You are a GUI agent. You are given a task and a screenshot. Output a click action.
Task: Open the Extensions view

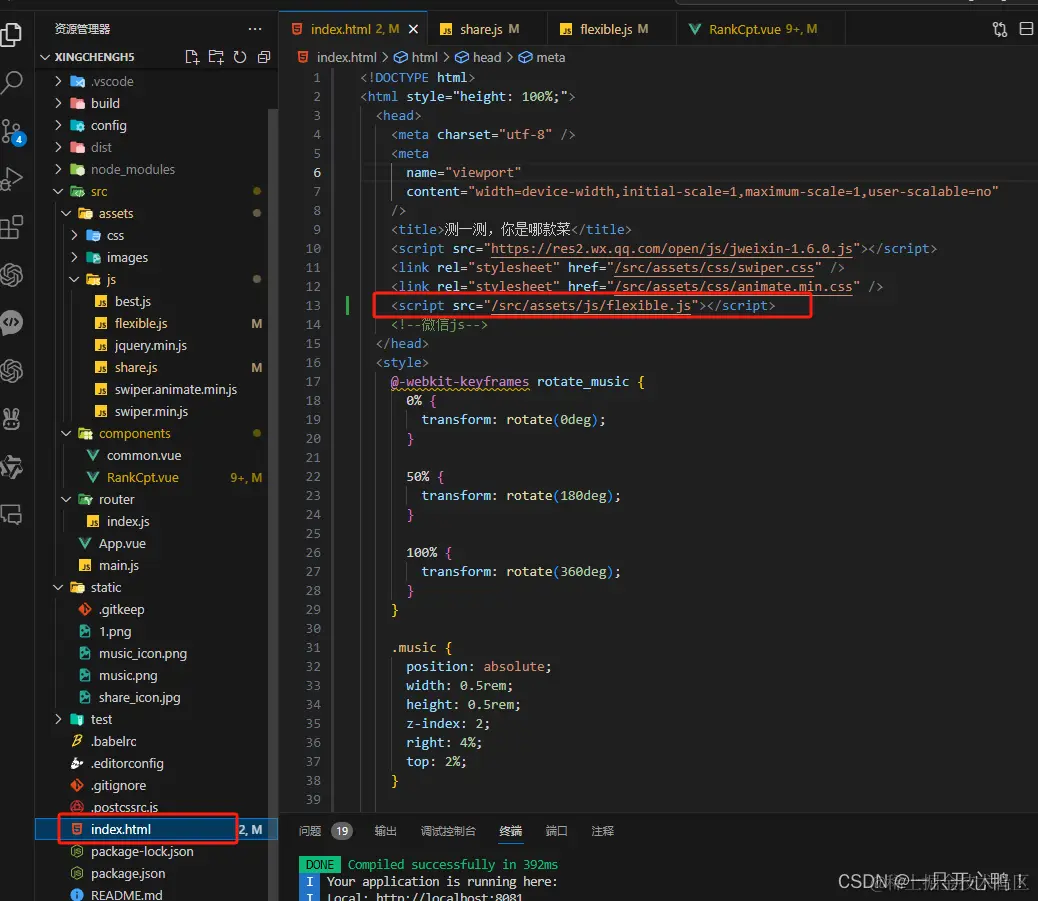(x=12, y=227)
